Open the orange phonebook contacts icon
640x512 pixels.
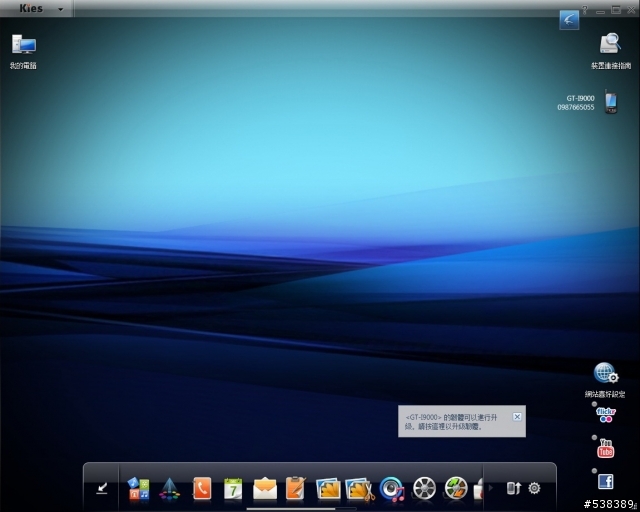[x=202, y=488]
